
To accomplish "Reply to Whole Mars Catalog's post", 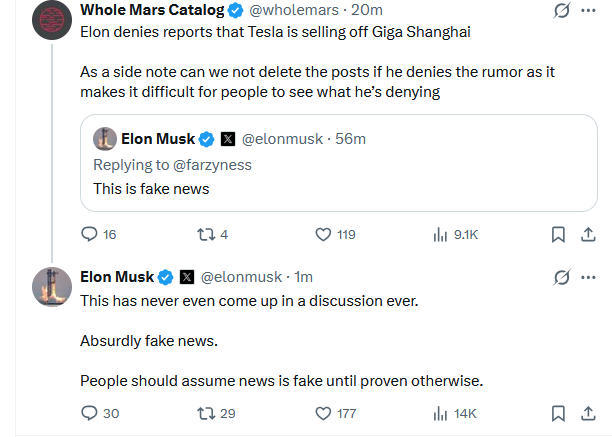I will [89, 234].
